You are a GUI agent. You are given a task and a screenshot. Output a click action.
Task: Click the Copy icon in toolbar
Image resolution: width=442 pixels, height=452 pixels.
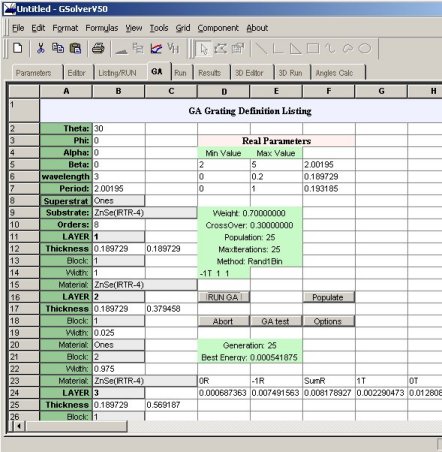point(58,48)
